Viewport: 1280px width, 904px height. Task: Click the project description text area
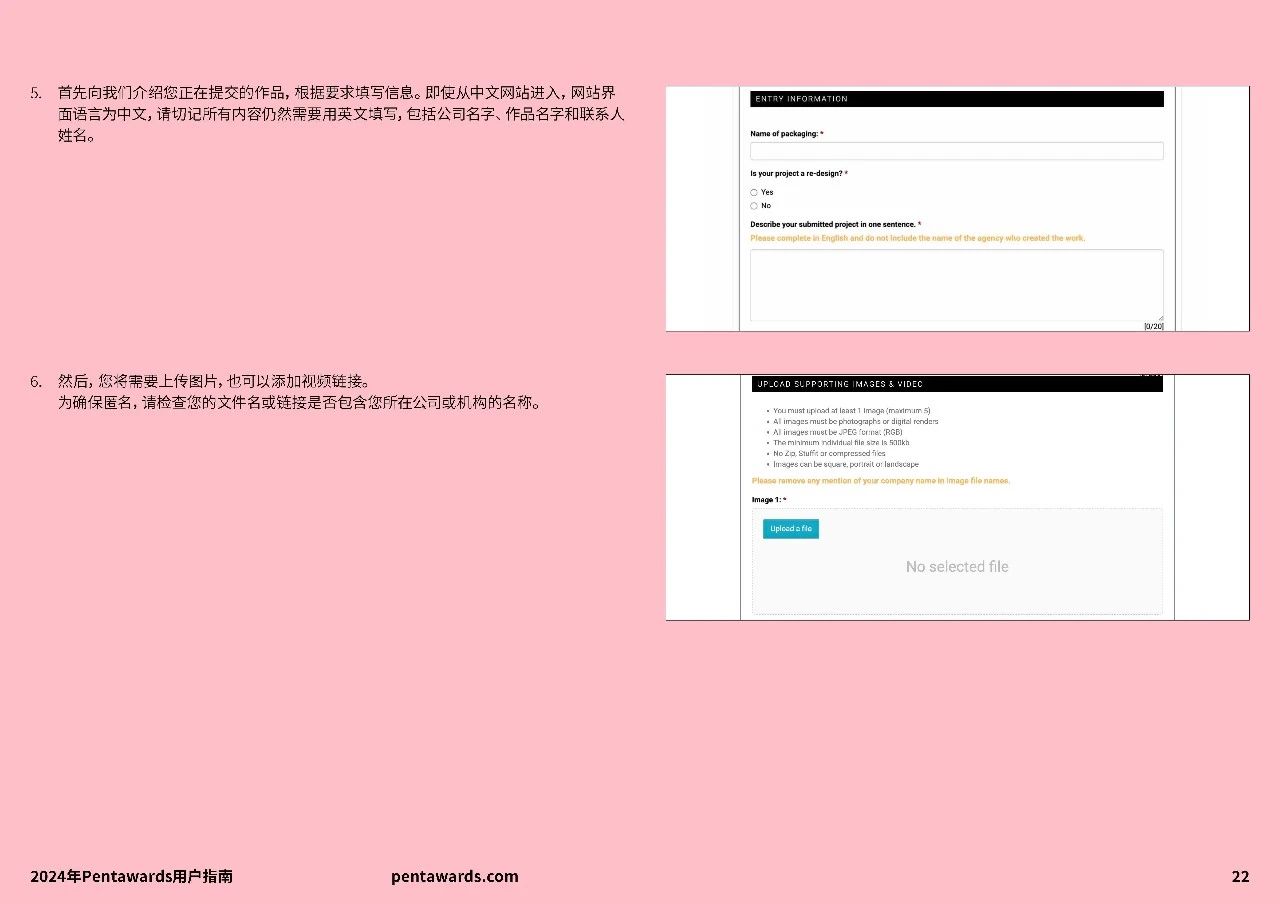coord(956,285)
